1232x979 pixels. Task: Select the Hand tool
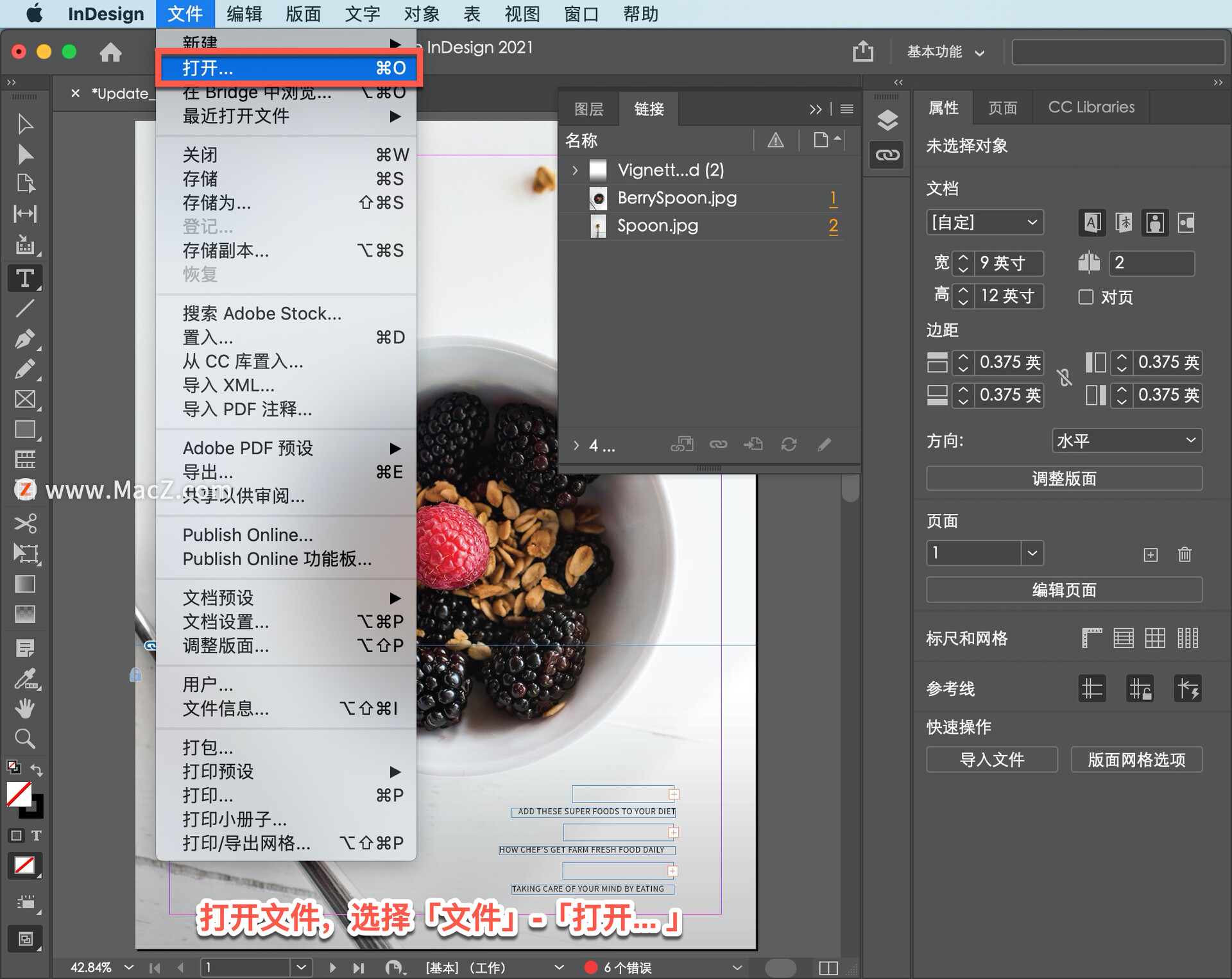(x=24, y=708)
